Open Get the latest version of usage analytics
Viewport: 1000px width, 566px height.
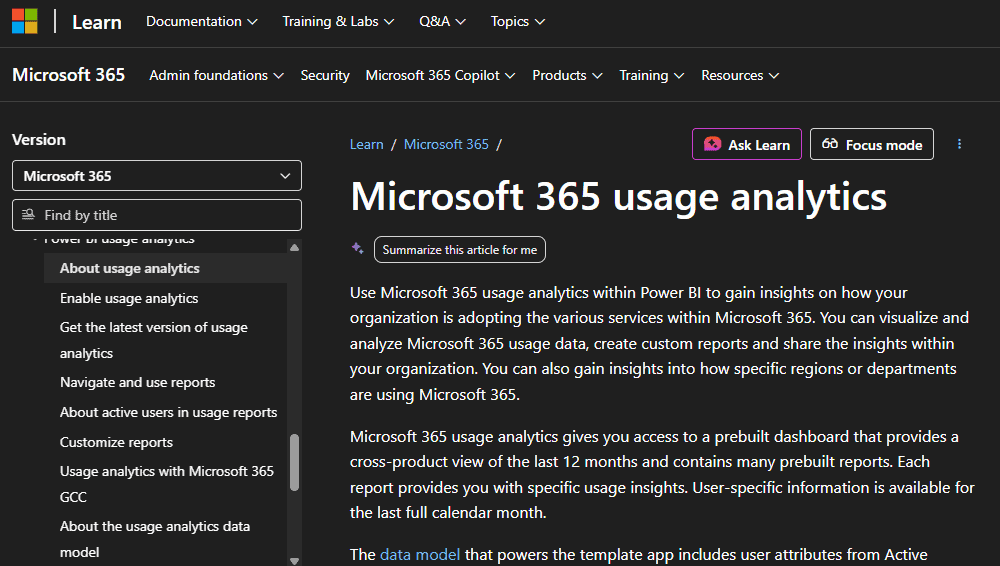[x=154, y=340]
